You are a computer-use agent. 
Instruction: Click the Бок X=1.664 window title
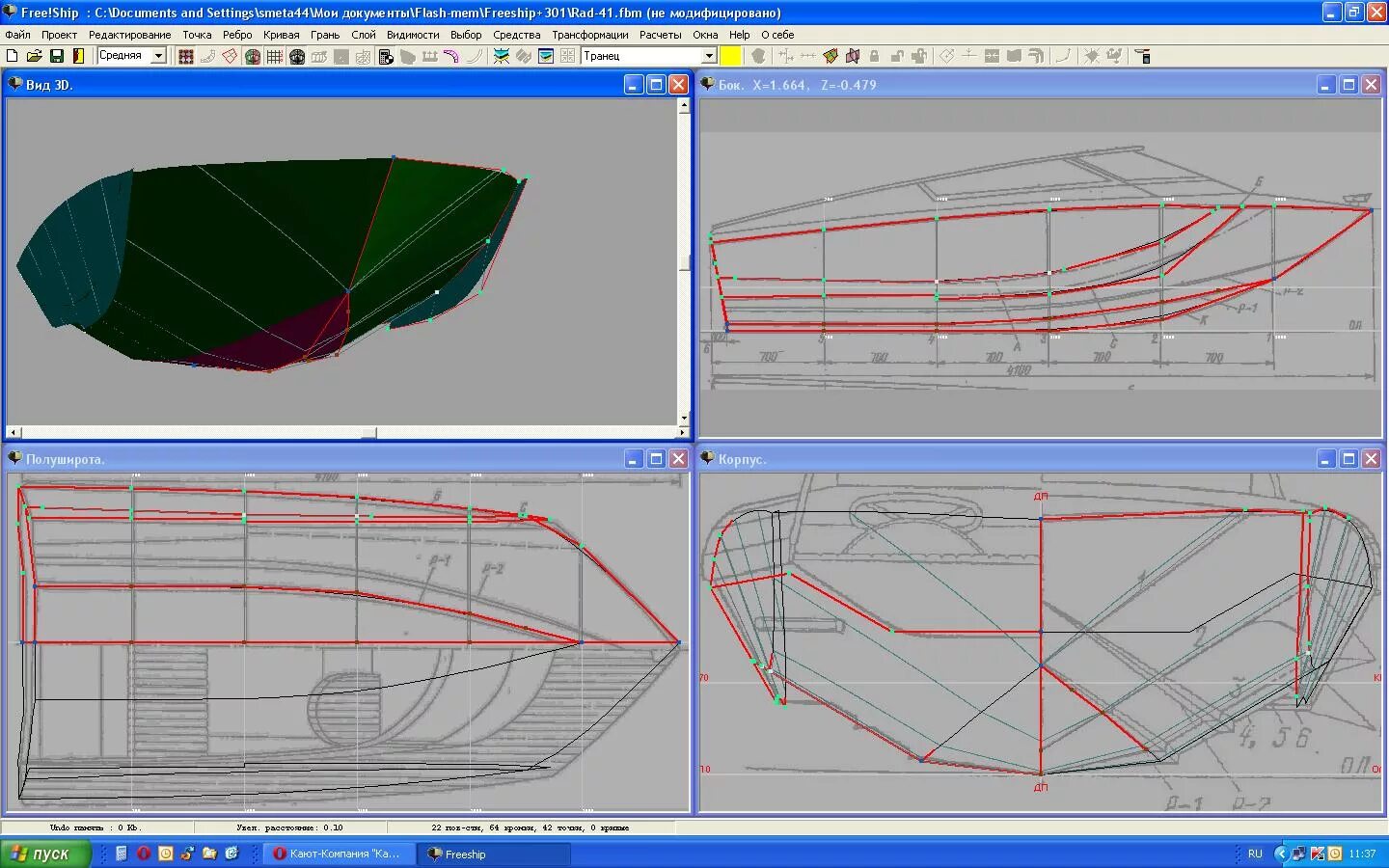(798, 85)
